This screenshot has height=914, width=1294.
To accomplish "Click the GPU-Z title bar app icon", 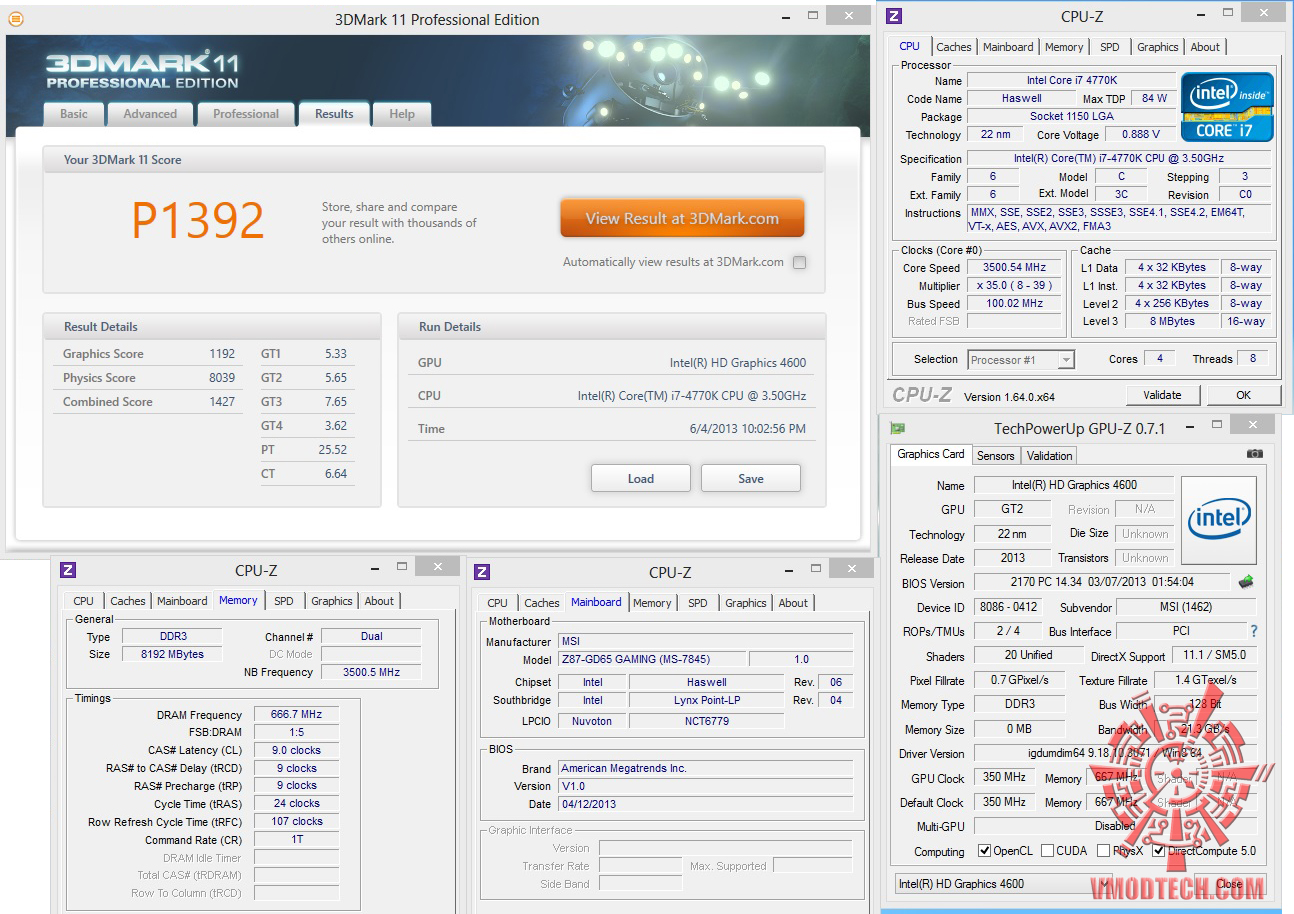I will tap(898, 428).
